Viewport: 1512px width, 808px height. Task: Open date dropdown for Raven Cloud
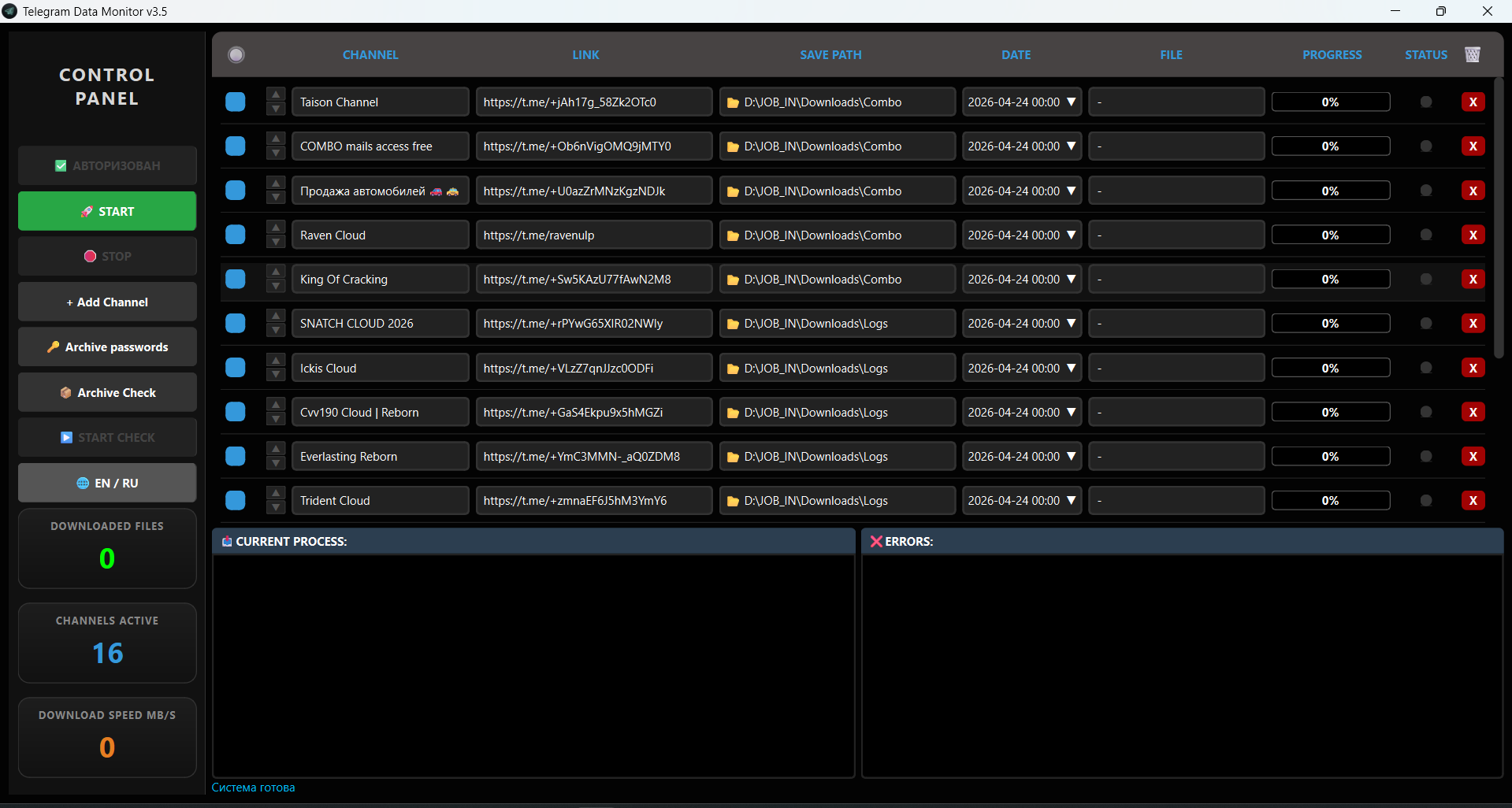click(1071, 235)
